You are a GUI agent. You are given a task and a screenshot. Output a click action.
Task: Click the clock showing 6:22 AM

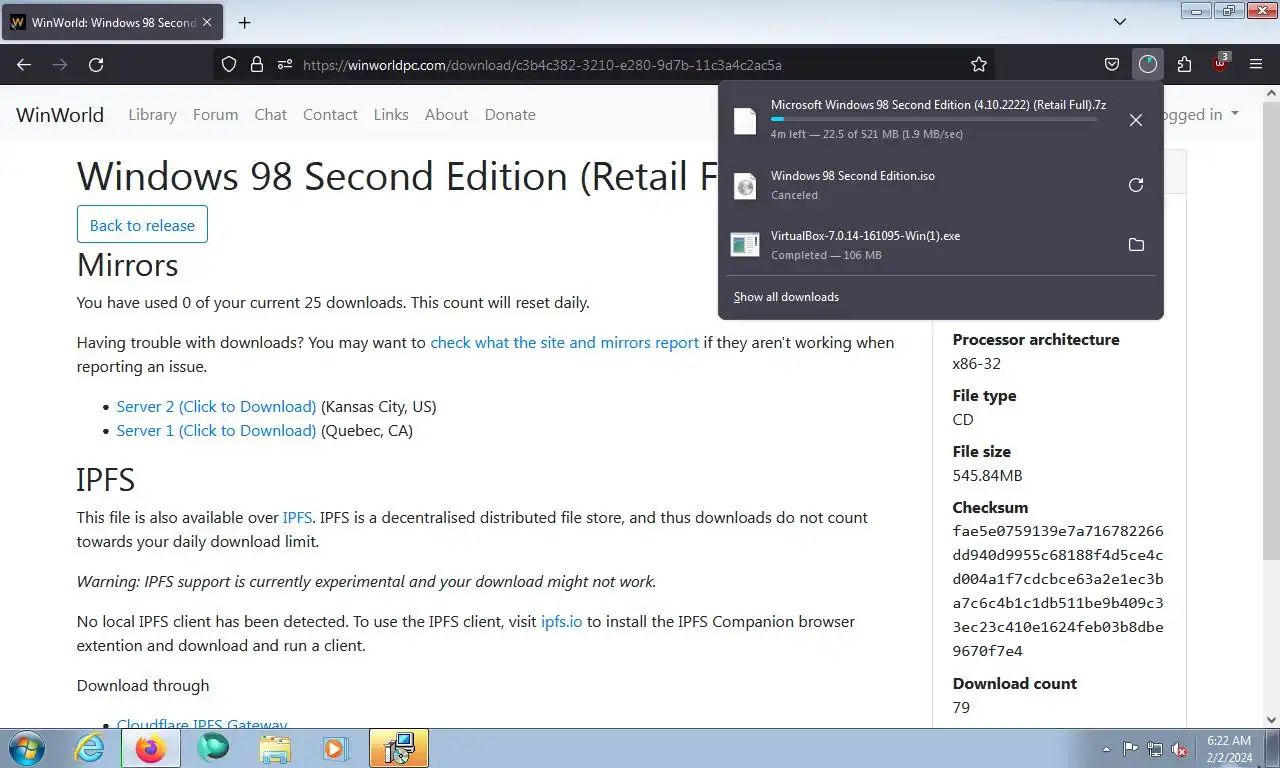coord(1229,741)
